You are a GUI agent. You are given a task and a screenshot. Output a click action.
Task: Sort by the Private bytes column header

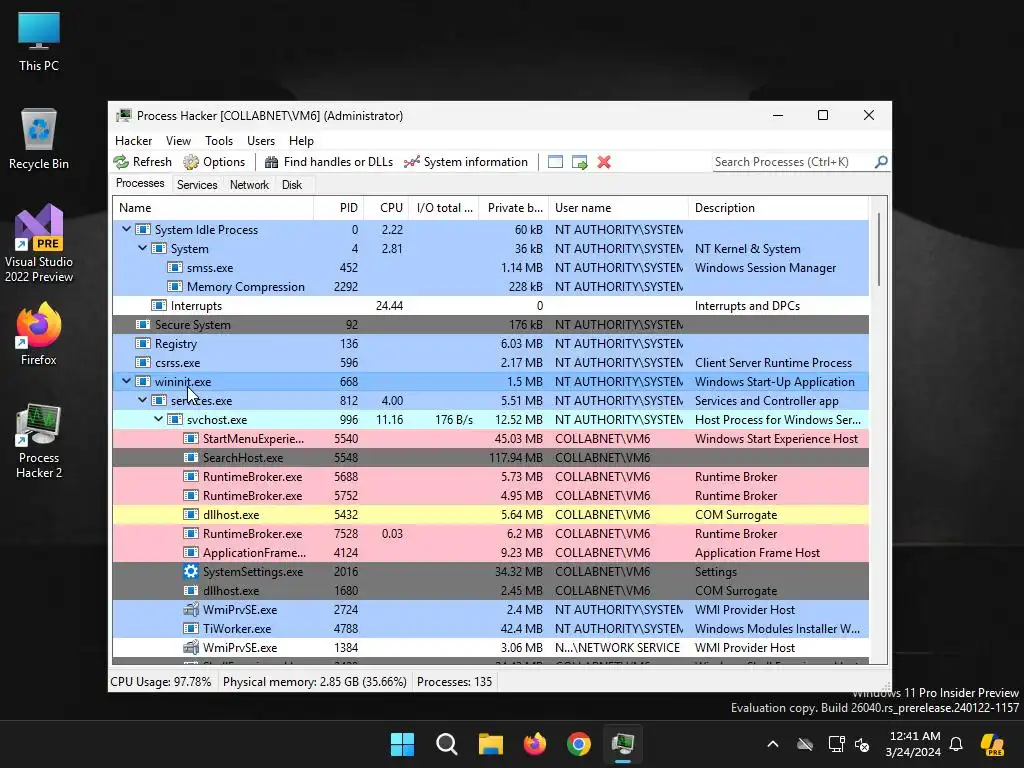click(514, 208)
